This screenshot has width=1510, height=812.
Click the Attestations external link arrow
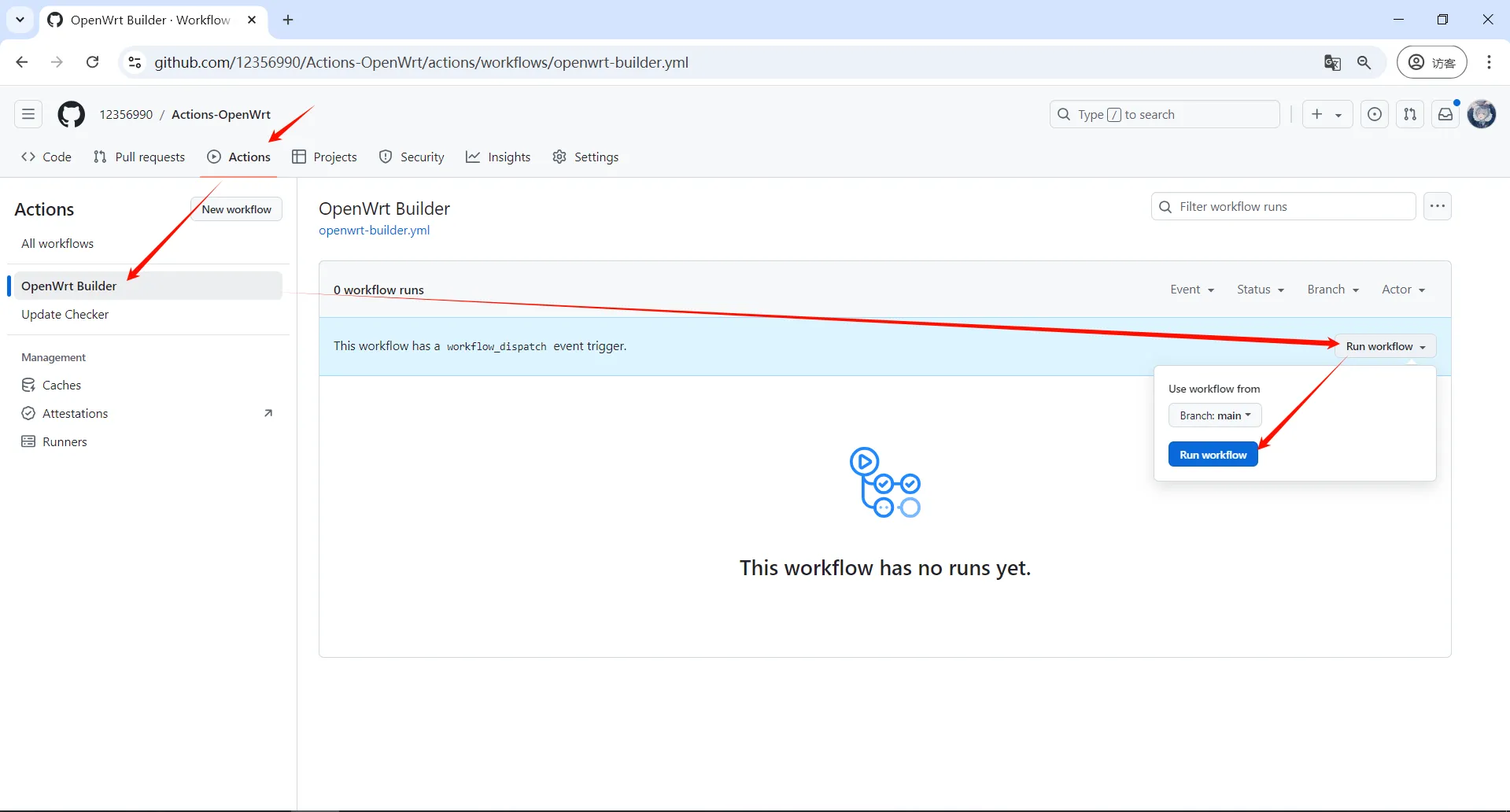click(x=268, y=412)
